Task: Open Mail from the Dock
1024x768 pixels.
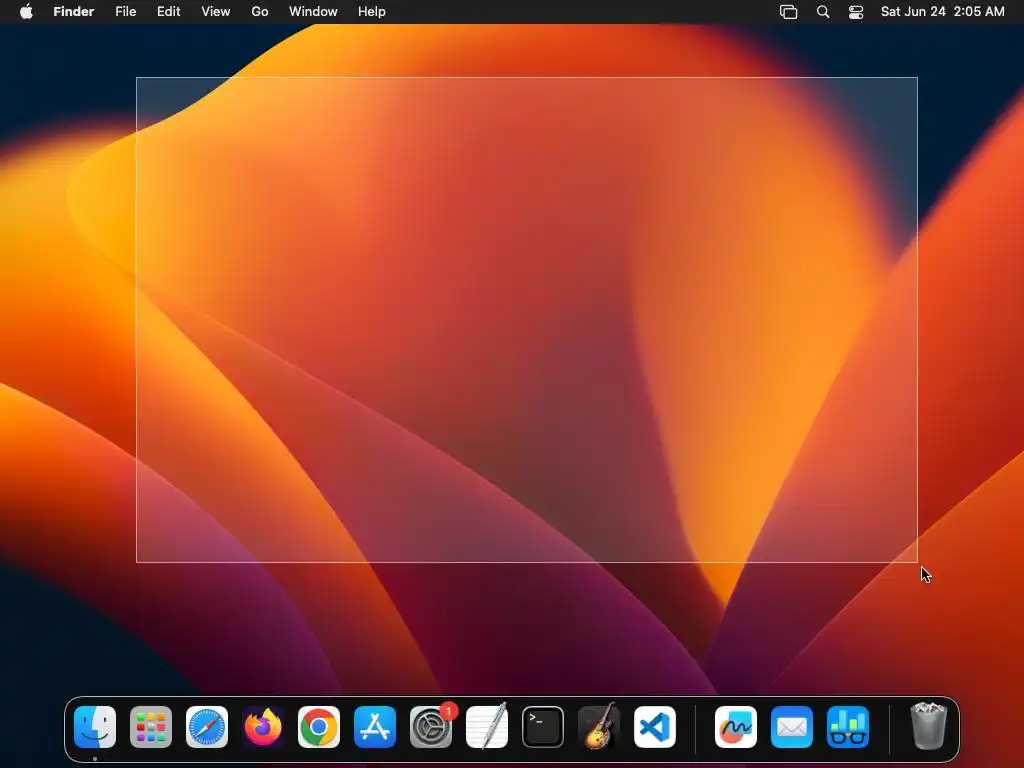Action: pyautogui.click(x=792, y=727)
